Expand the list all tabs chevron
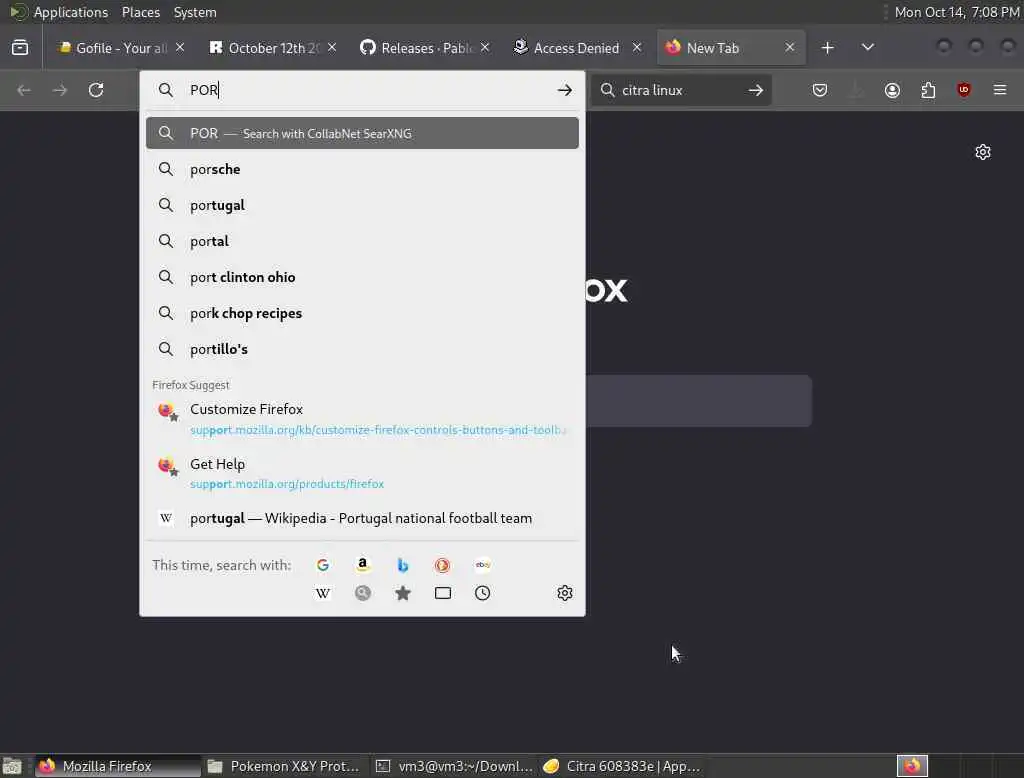Screen dimensions: 1024x778 pyautogui.click(x=867, y=48)
